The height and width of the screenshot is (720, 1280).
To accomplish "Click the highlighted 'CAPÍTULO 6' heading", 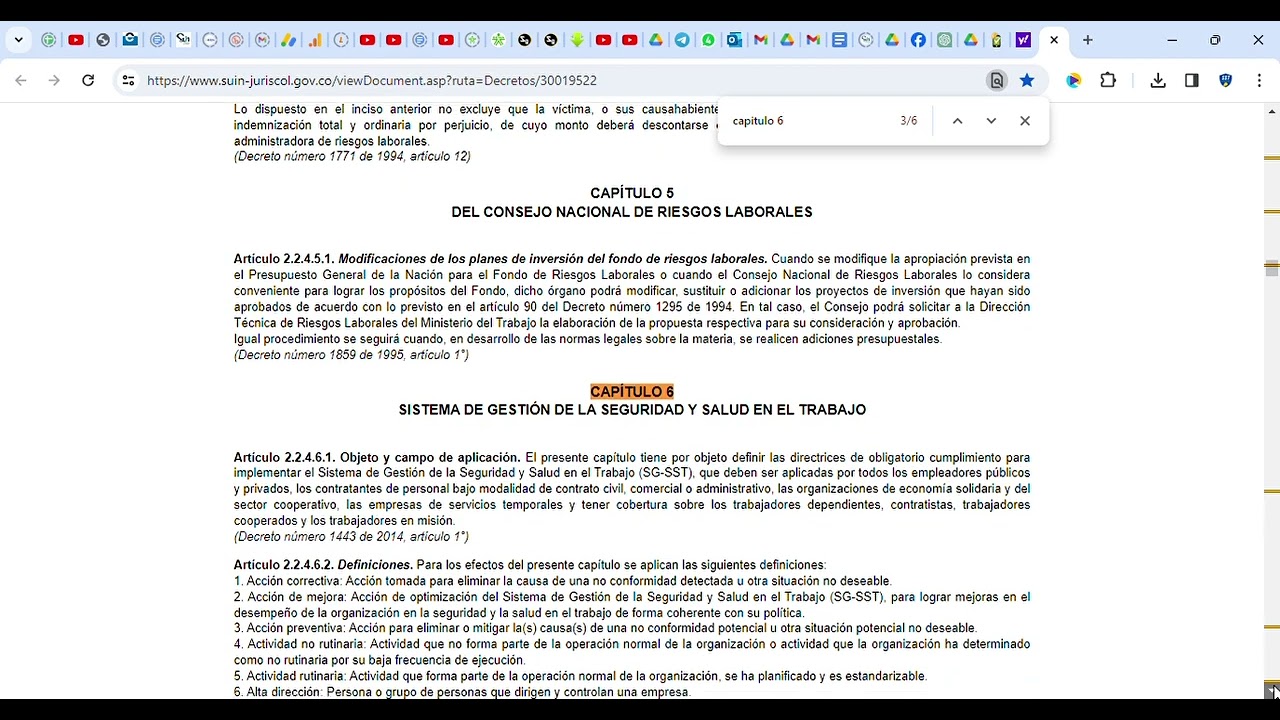I will (632, 392).
